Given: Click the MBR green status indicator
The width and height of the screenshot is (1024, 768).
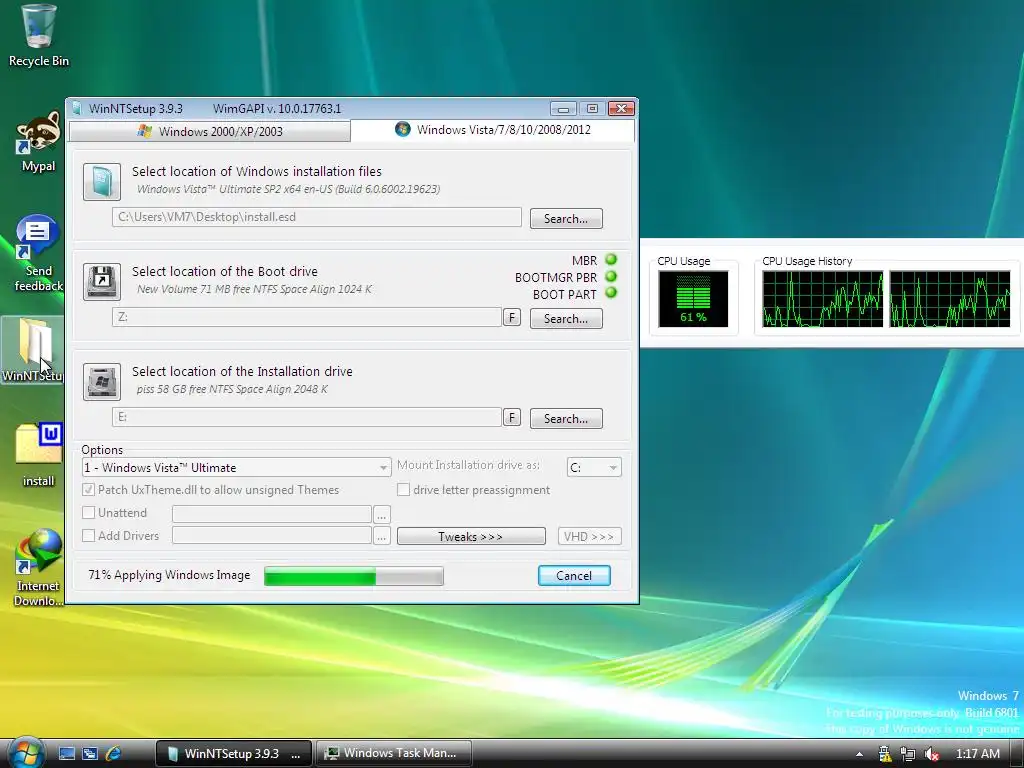Looking at the screenshot, I should (x=611, y=259).
